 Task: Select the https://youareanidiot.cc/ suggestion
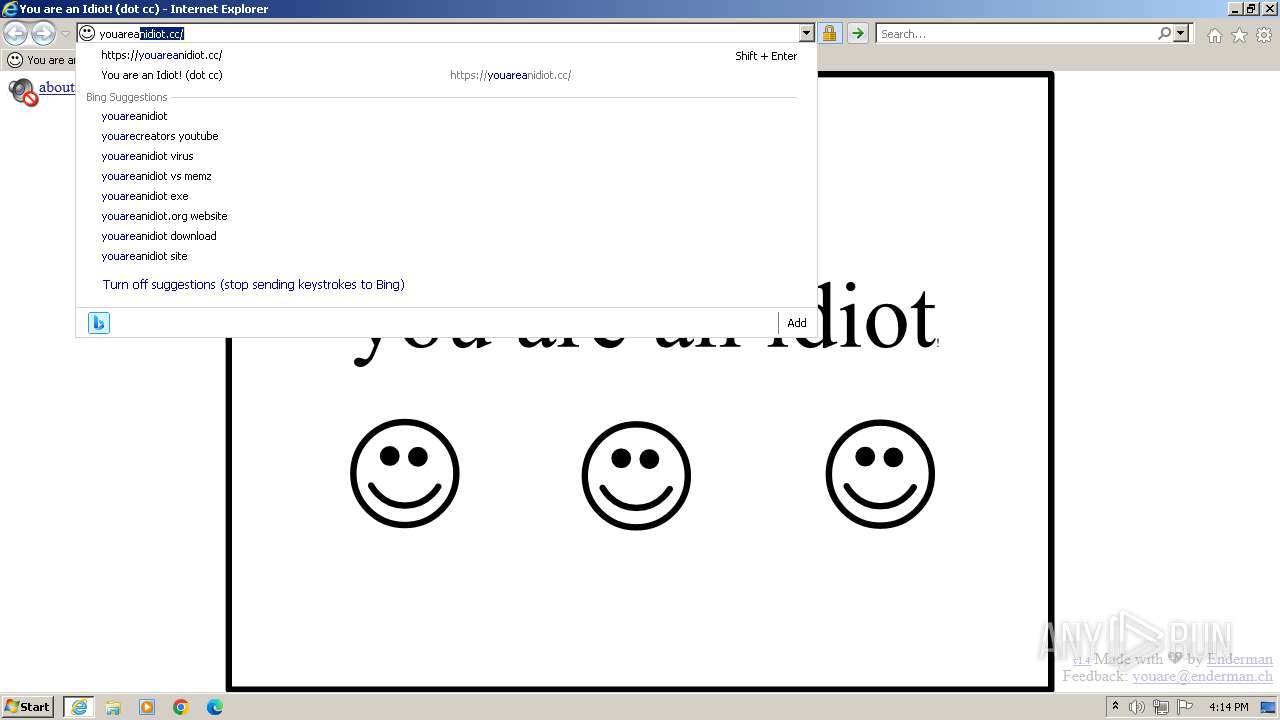coord(446,56)
